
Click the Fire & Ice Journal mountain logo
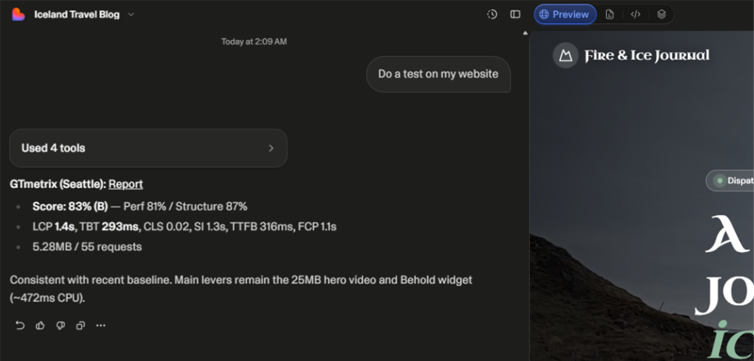pyautogui.click(x=566, y=55)
